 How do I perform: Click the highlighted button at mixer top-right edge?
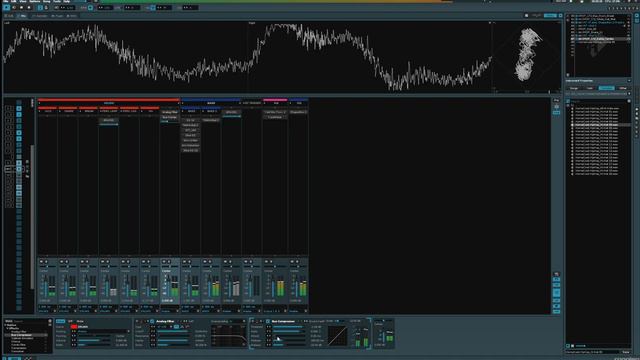[556, 112]
